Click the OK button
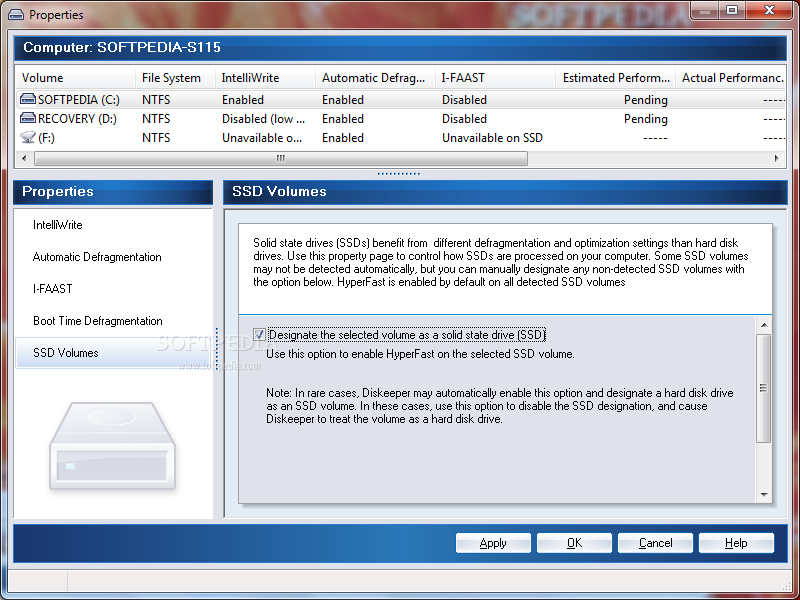Viewport: 800px width, 600px height. click(574, 543)
